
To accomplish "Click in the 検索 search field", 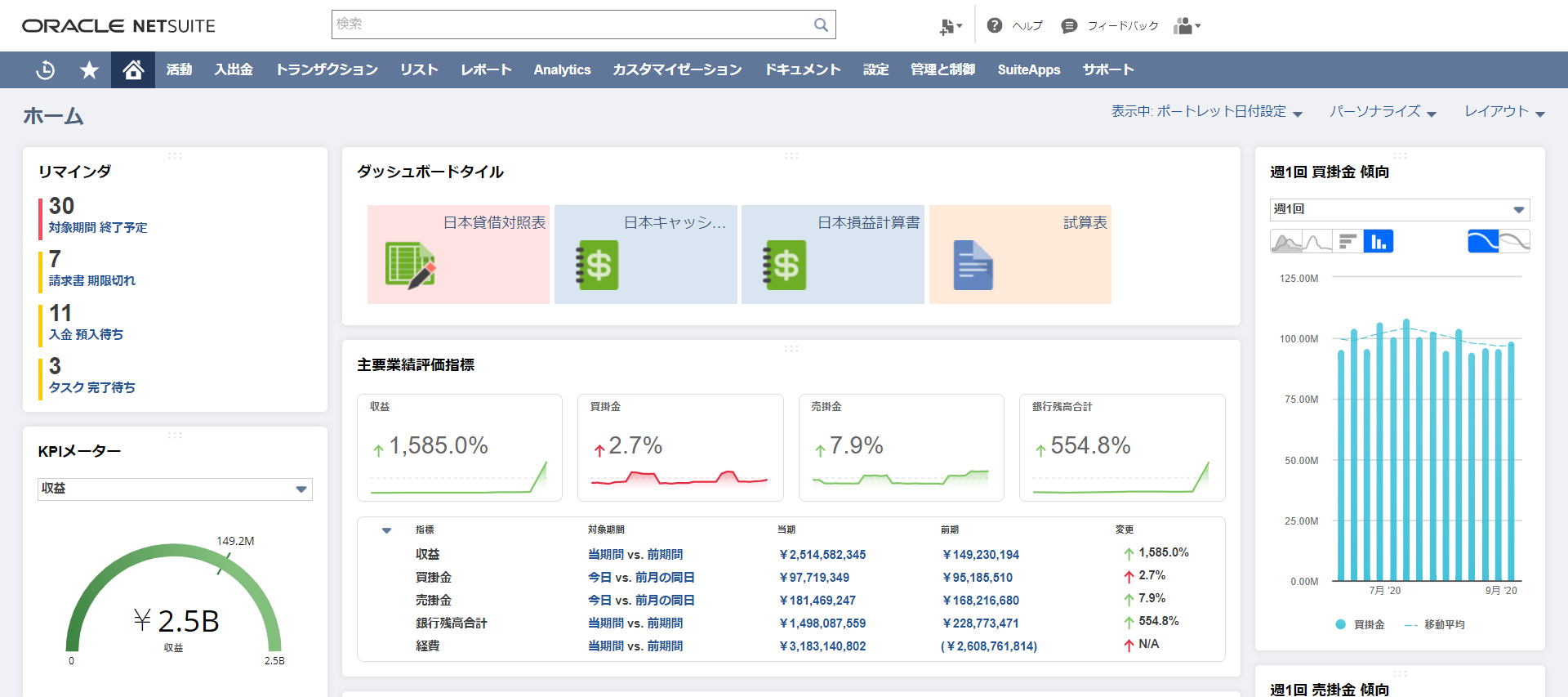I will tap(572, 25).
